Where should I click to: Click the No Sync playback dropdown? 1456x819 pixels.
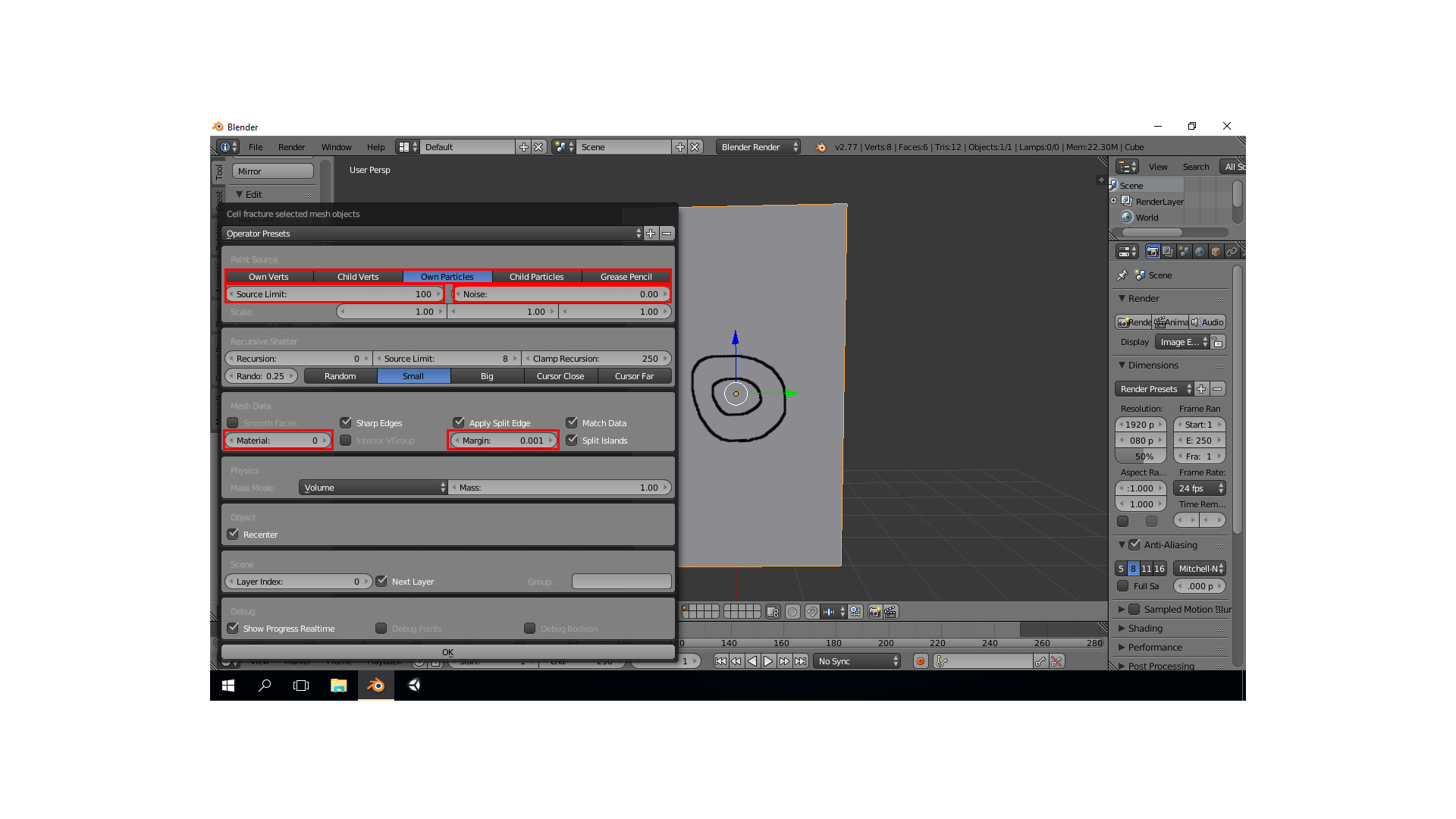pyautogui.click(x=857, y=661)
